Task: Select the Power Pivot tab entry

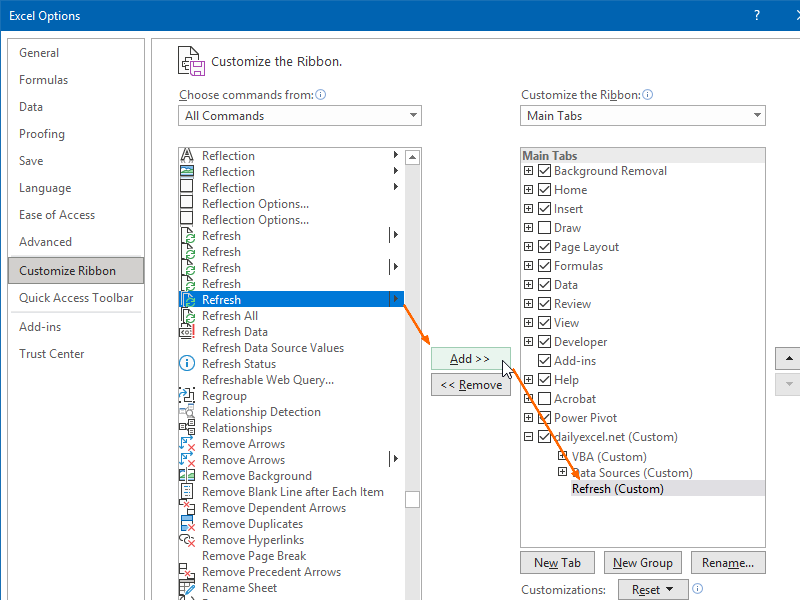Action: [585, 418]
